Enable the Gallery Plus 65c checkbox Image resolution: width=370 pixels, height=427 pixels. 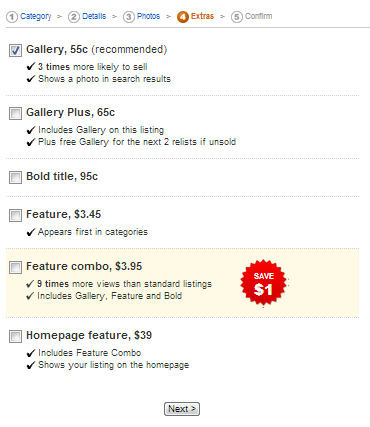pos(15,113)
